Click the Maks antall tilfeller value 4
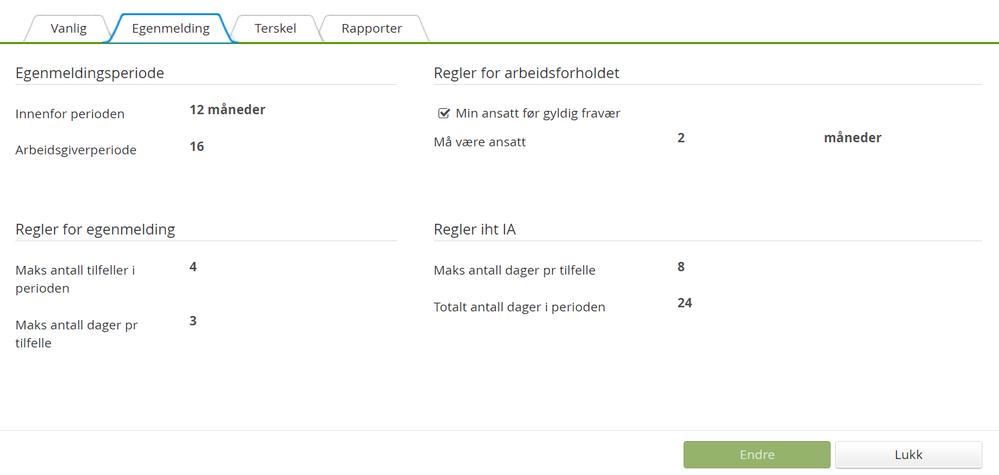This screenshot has height=475, width=999. pos(193,267)
